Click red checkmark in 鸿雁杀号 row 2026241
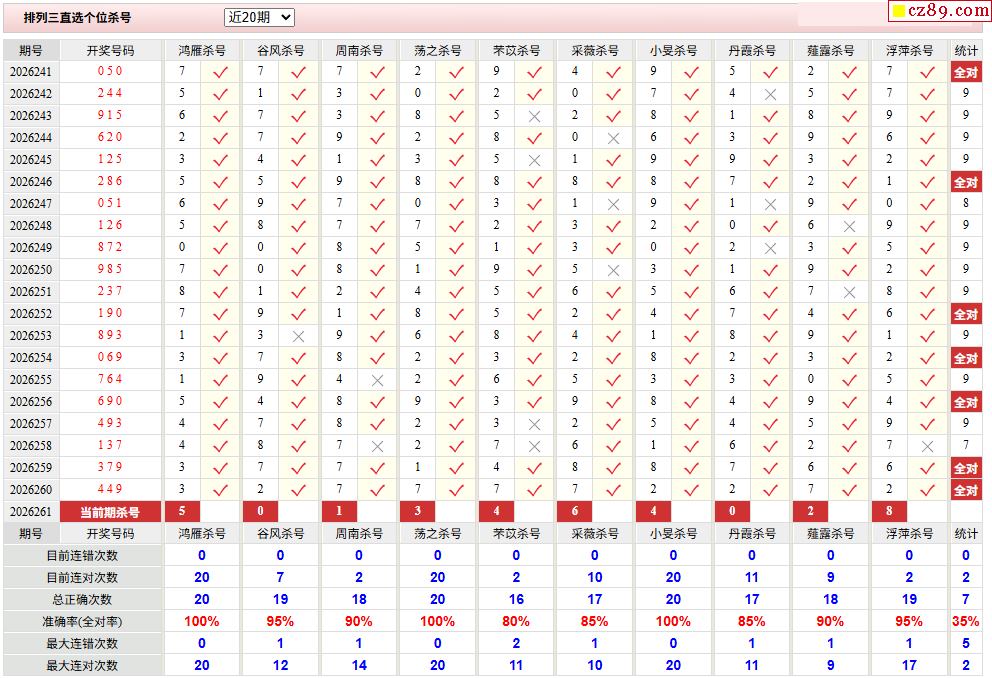 click(x=220, y=73)
